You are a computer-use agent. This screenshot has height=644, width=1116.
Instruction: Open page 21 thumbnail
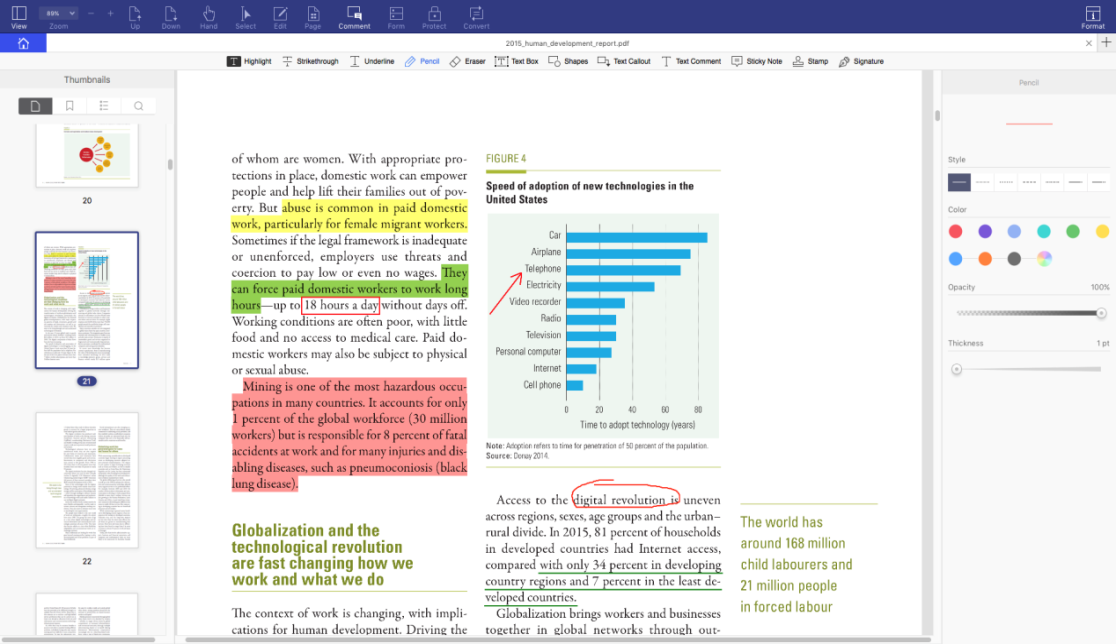[x=87, y=300]
